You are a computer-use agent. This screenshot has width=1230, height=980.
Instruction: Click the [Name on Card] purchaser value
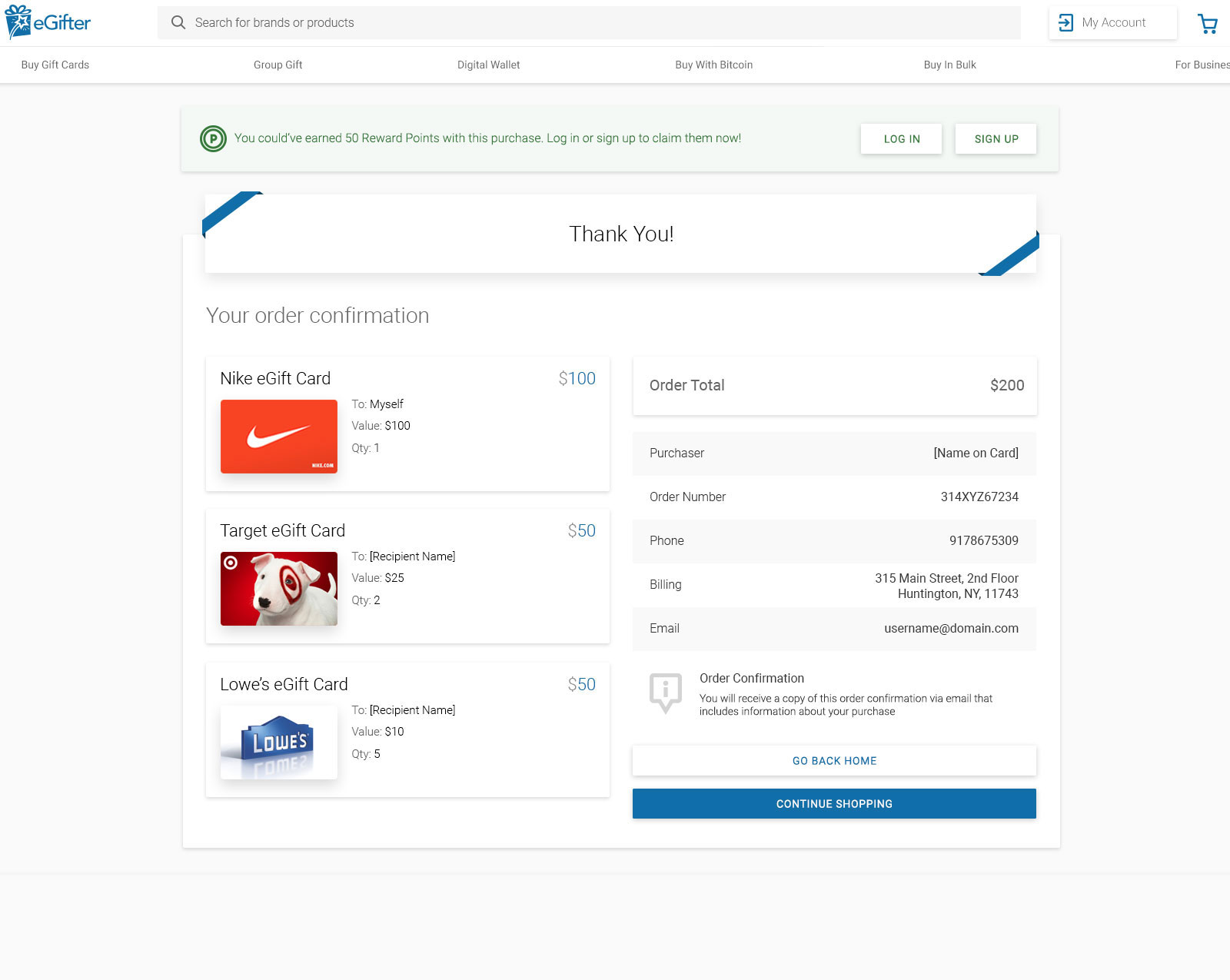(976, 453)
